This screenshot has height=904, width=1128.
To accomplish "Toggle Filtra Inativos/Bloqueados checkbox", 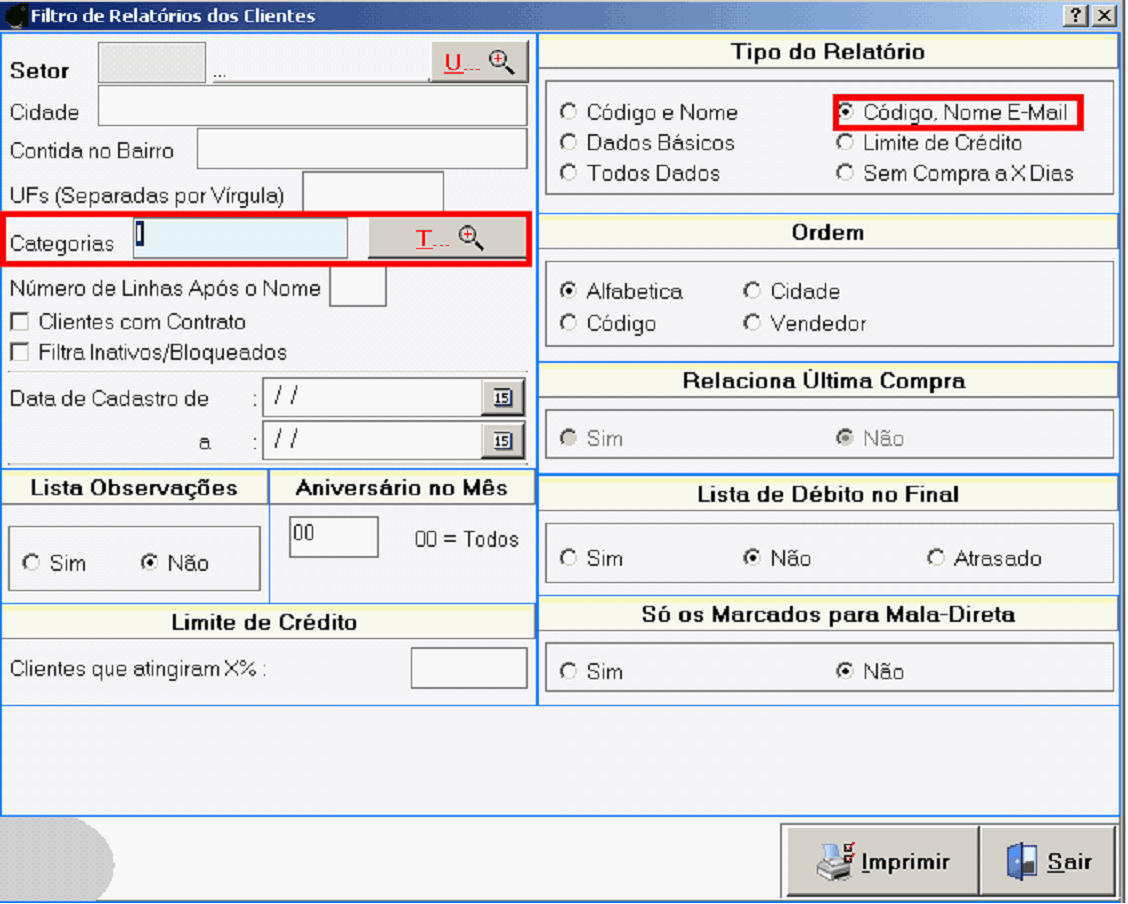I will point(18,353).
